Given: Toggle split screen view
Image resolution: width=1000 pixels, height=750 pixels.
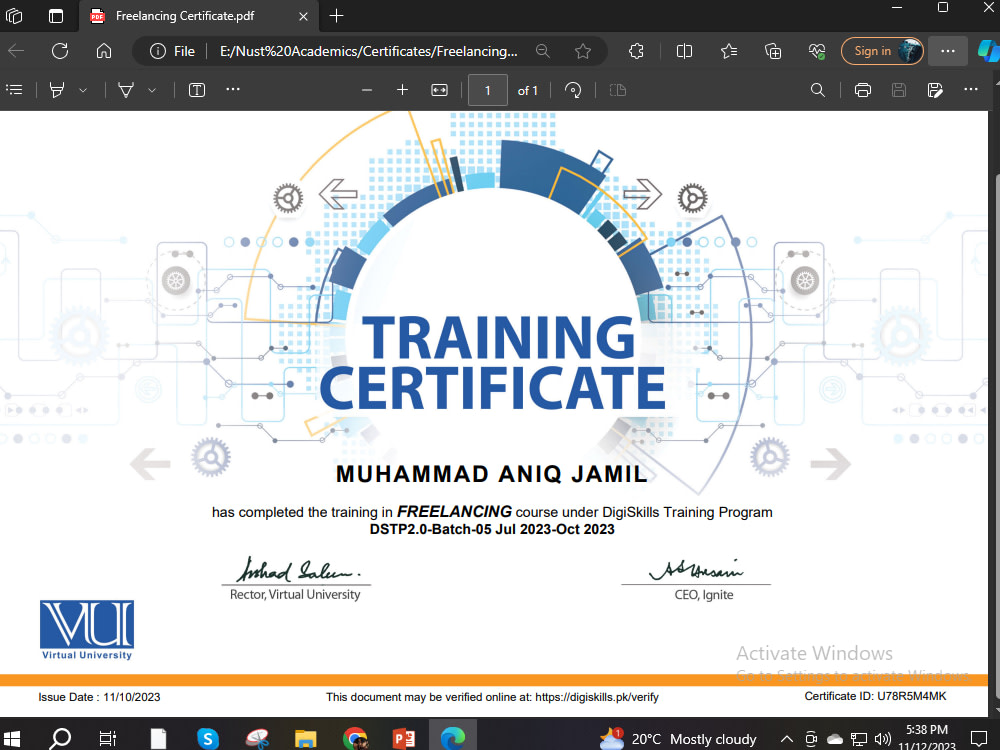Looking at the screenshot, I should pos(684,51).
